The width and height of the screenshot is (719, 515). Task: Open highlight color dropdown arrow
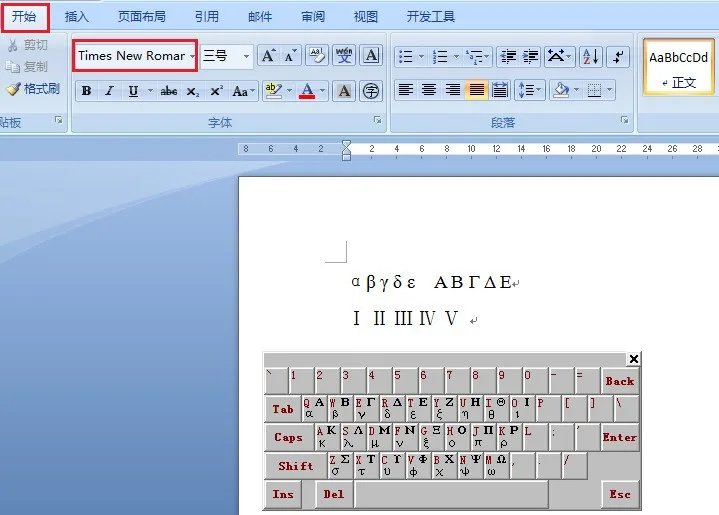coord(289,91)
